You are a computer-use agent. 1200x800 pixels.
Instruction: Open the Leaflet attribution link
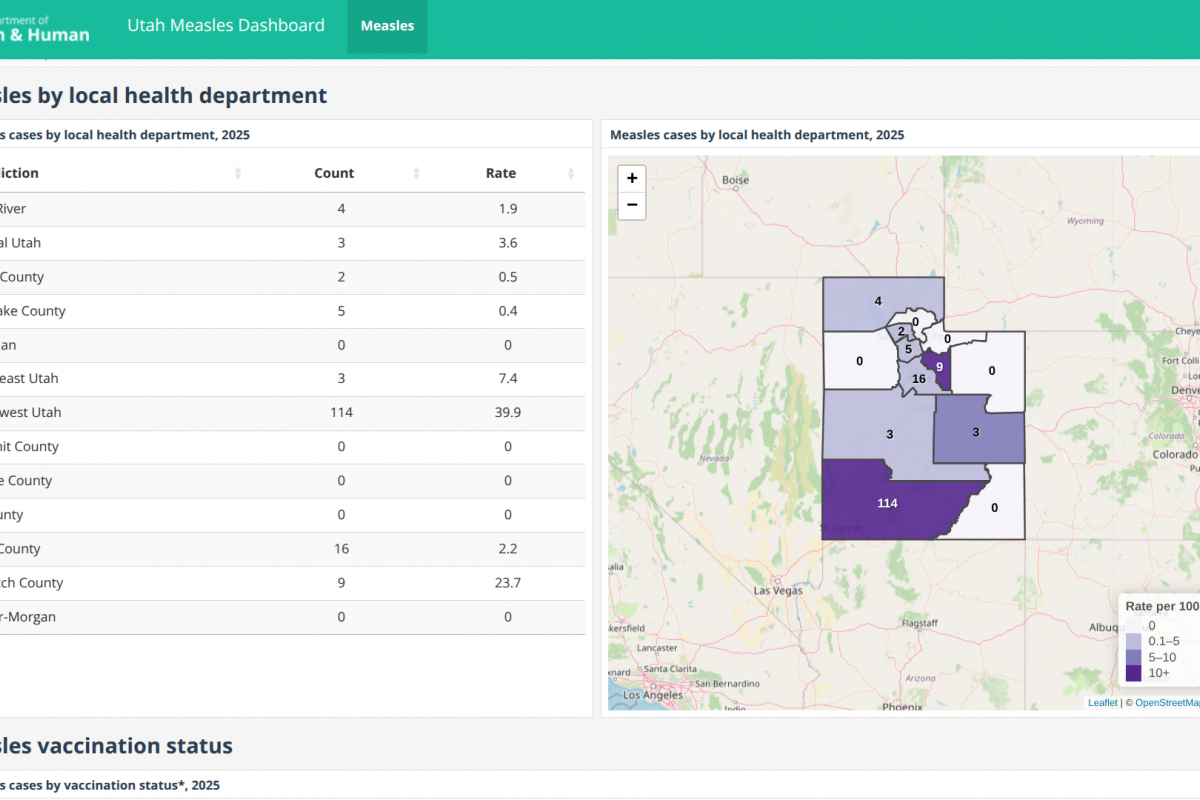1102,702
